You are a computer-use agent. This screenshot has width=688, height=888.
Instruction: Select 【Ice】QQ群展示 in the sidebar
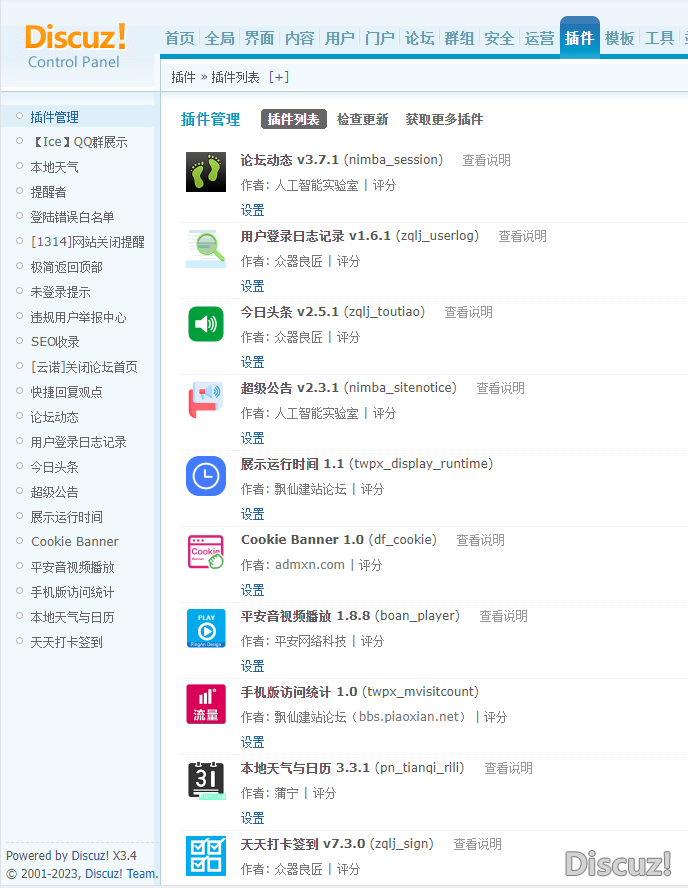pyautogui.click(x=79, y=142)
